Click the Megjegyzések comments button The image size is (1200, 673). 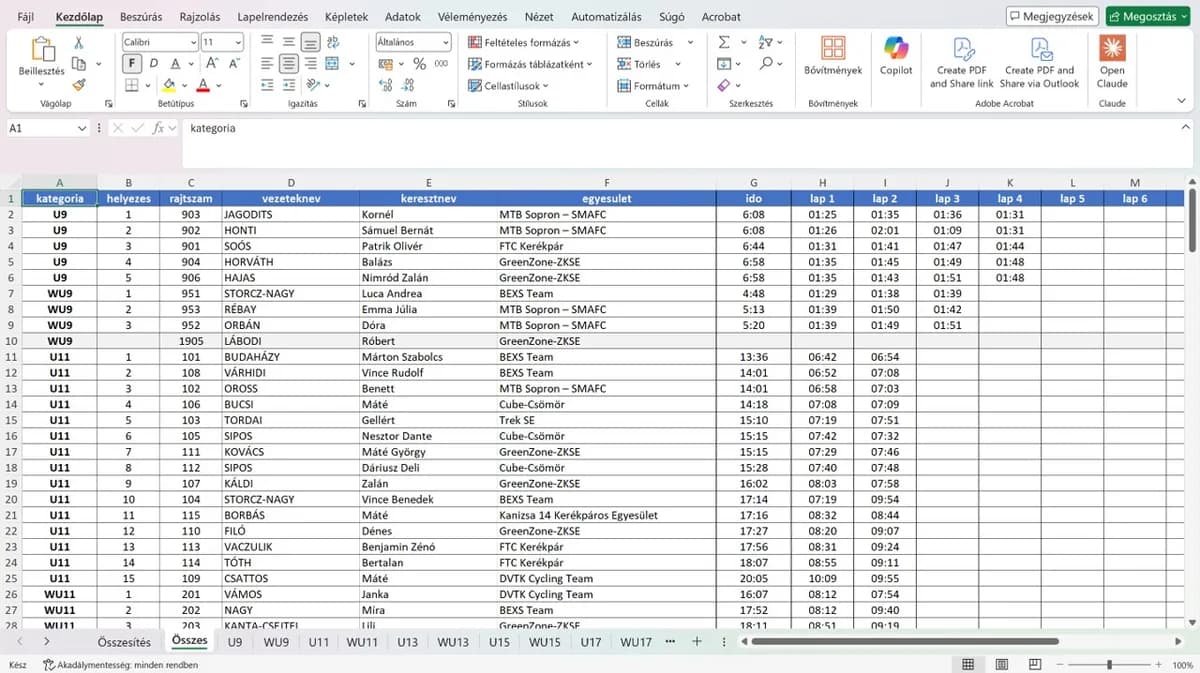pyautogui.click(x=1051, y=17)
